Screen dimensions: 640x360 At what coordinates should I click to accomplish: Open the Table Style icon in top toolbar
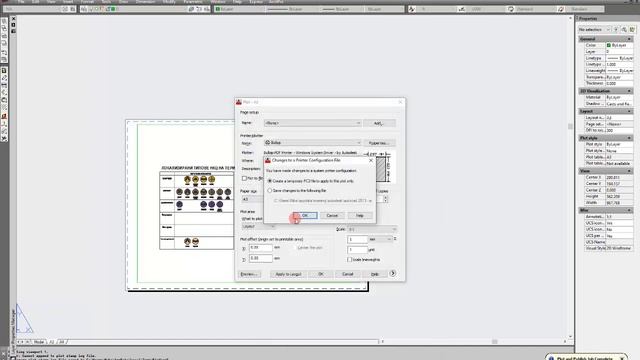511,9
